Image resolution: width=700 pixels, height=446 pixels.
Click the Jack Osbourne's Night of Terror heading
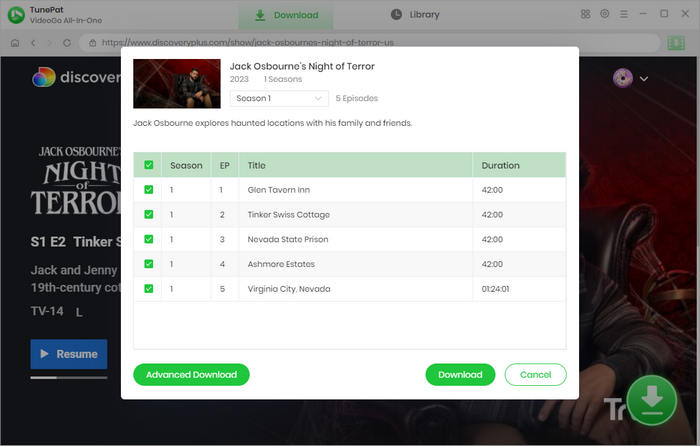pyautogui.click(x=302, y=66)
